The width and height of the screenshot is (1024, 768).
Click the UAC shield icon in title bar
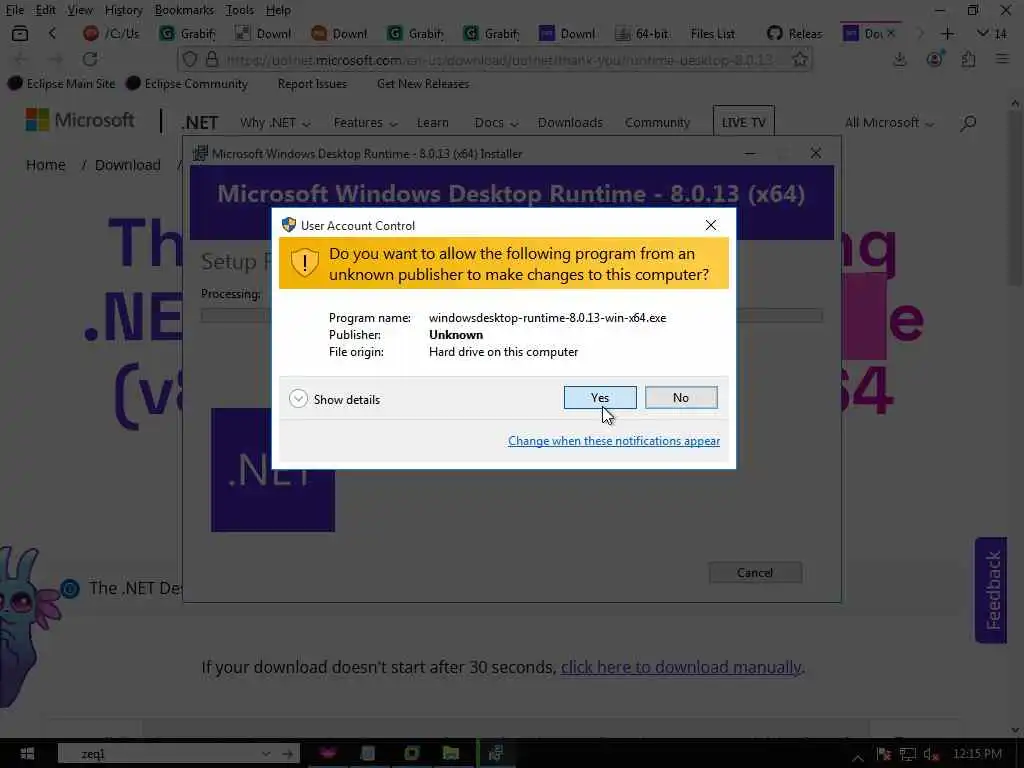click(289, 225)
